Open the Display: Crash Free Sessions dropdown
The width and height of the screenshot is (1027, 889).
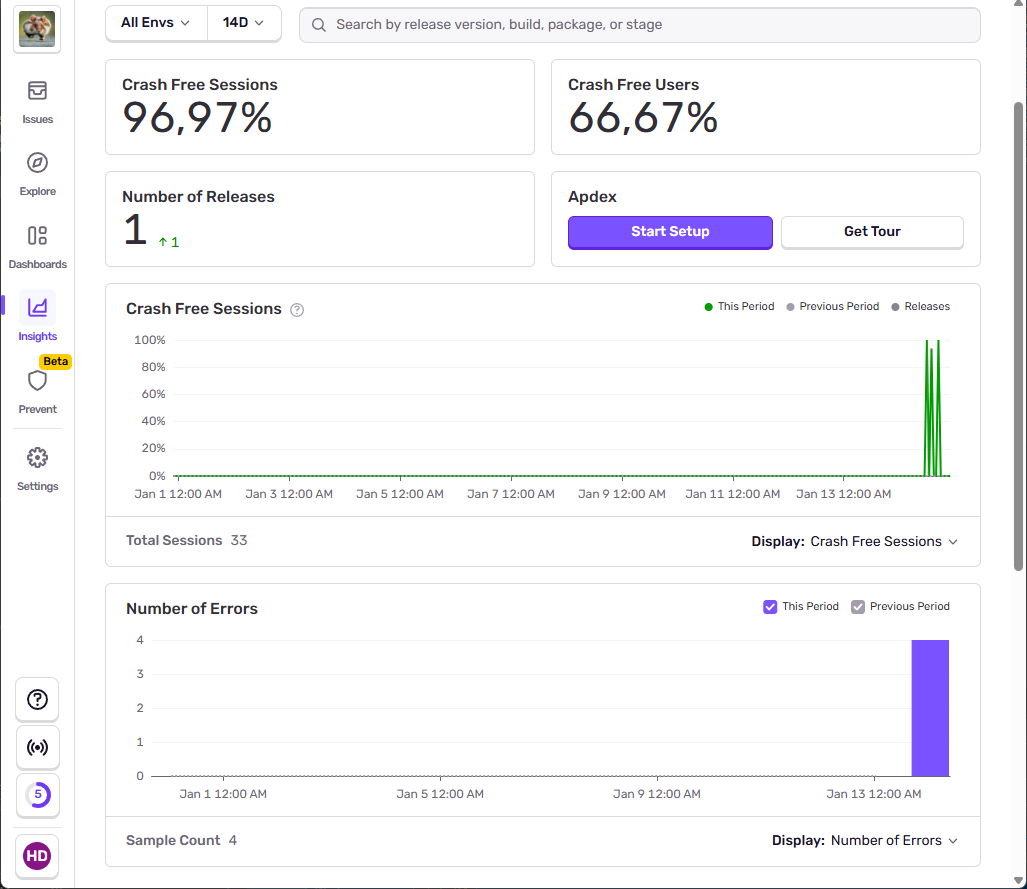(x=855, y=541)
